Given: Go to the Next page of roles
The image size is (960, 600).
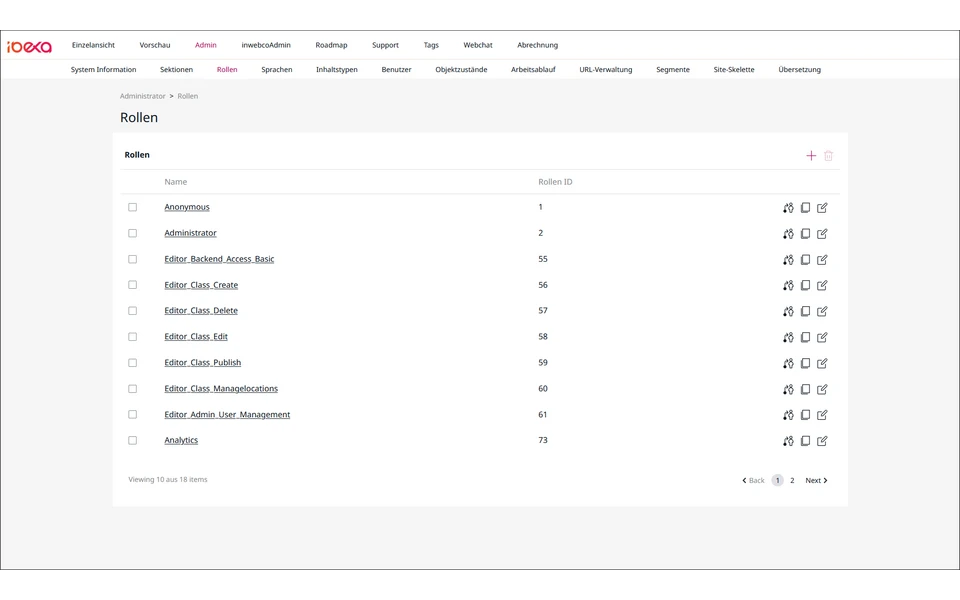Looking at the screenshot, I should point(816,481).
